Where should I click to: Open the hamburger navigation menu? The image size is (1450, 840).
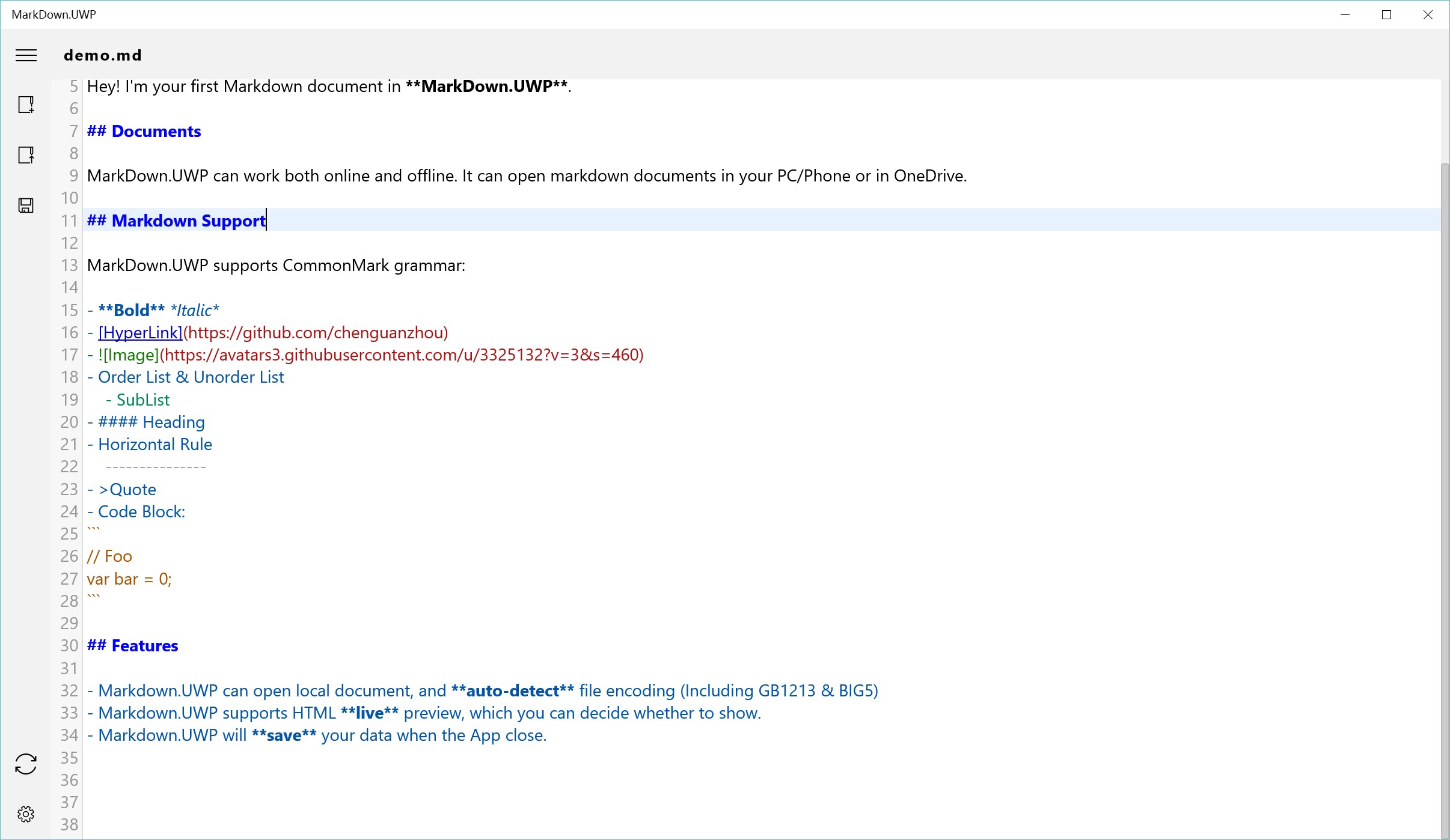click(26, 55)
